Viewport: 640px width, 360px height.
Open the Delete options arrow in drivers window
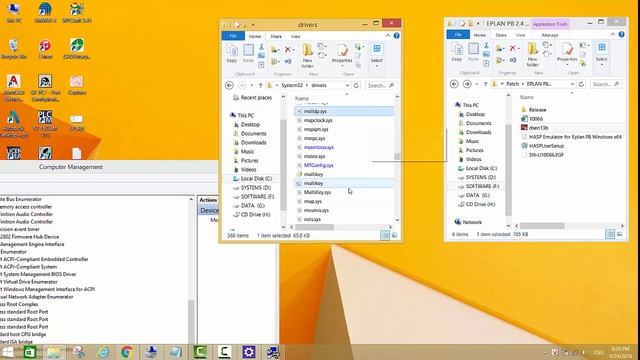[x=294, y=50]
